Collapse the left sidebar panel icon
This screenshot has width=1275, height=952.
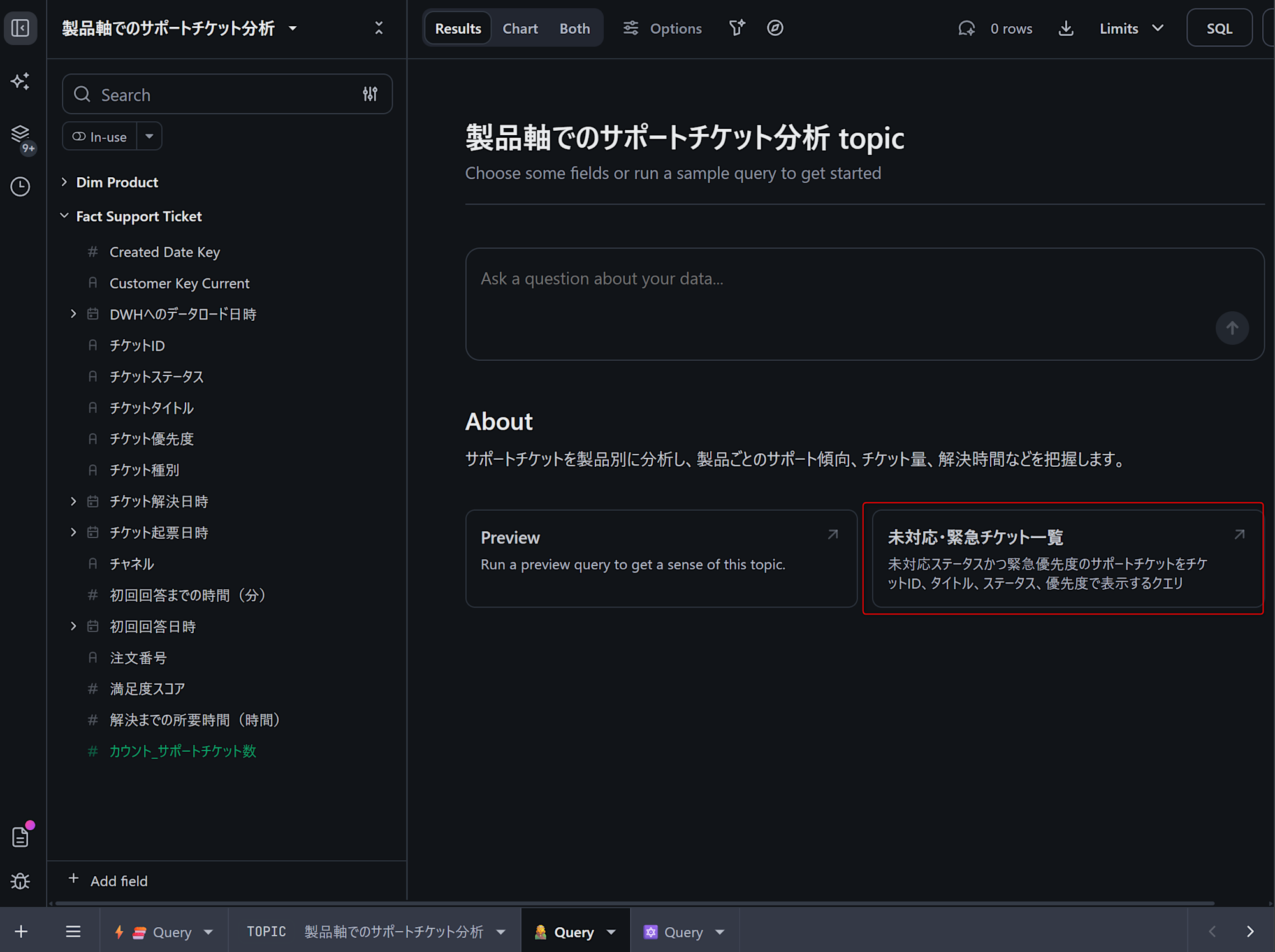(x=20, y=28)
